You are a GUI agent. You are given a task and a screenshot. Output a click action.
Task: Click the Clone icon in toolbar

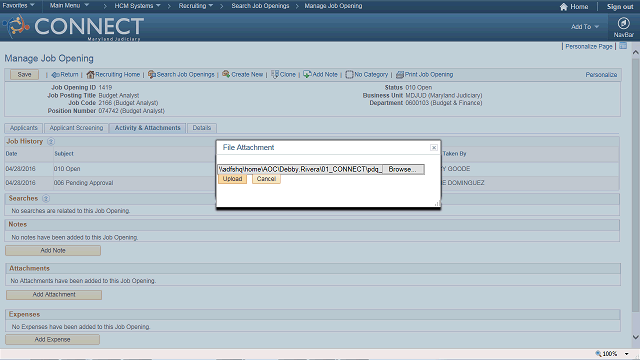click(x=275, y=74)
